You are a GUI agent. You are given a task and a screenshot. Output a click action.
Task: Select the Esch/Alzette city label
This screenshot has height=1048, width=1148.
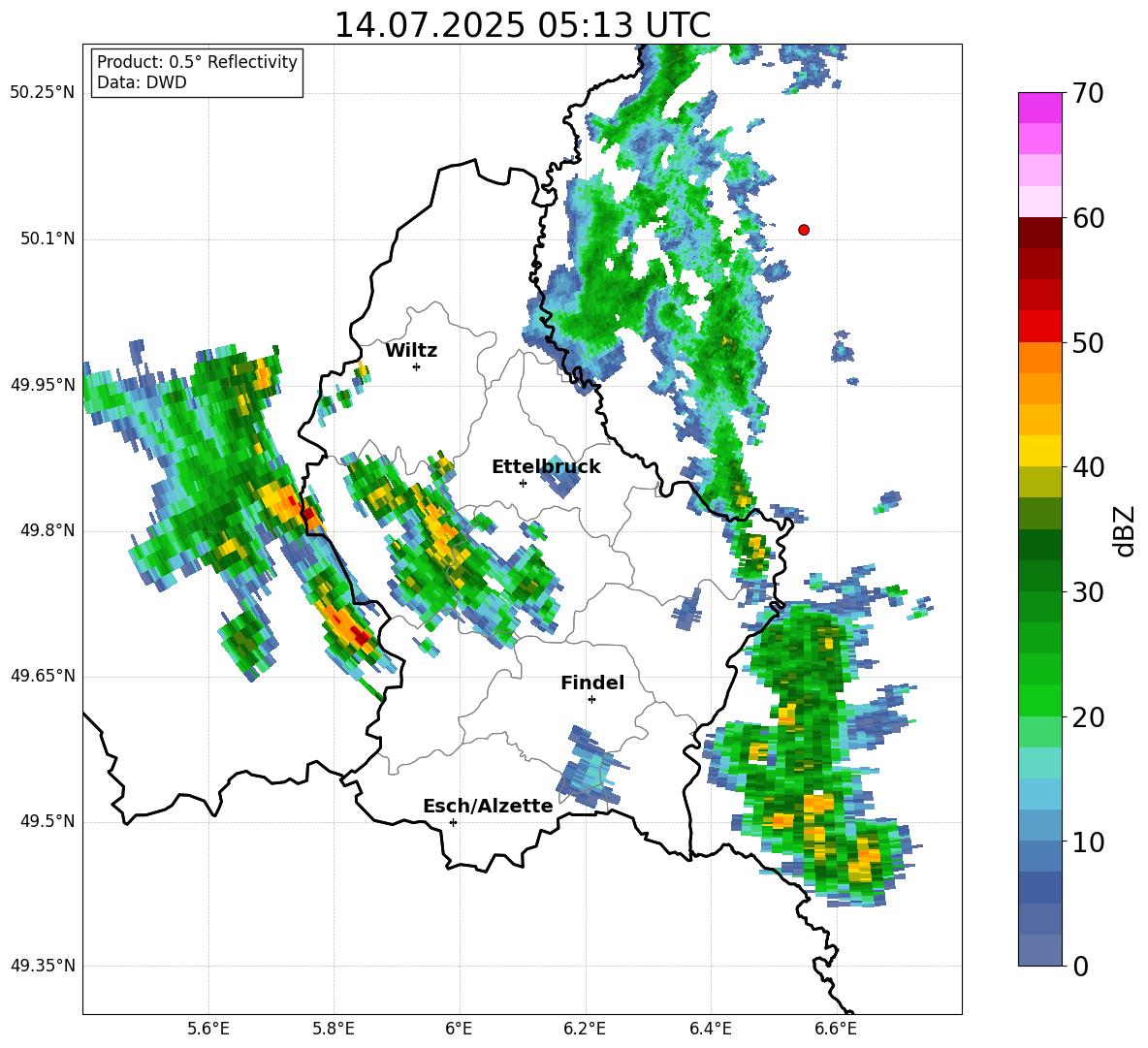click(488, 806)
